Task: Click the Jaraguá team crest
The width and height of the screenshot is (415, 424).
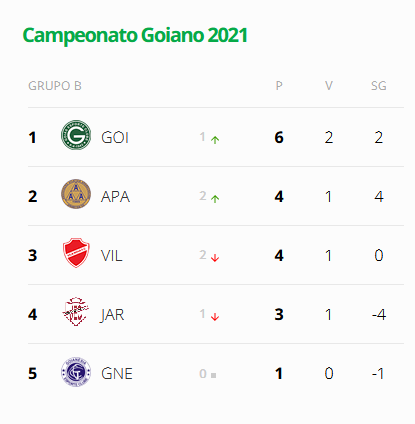Action: (x=76, y=312)
